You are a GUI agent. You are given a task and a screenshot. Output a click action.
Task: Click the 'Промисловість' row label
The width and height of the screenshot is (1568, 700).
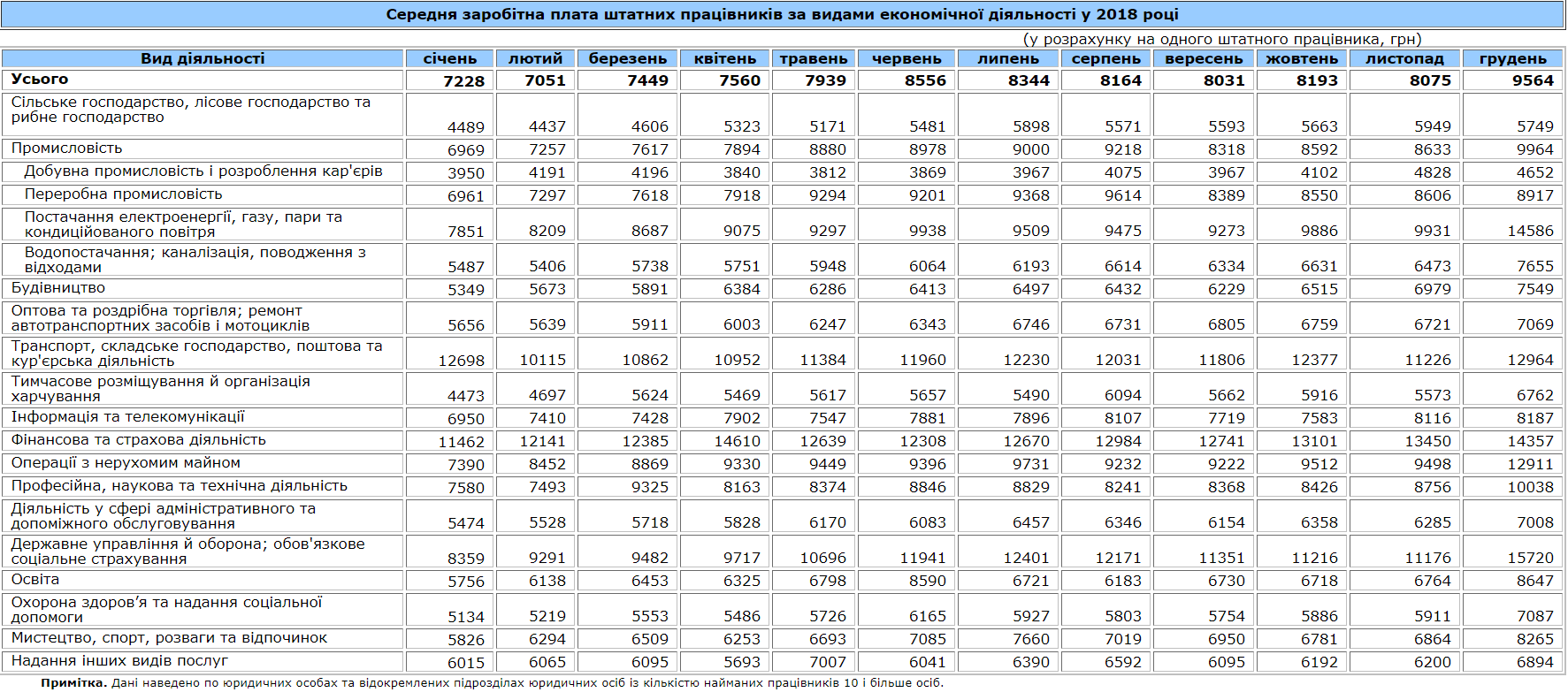(66, 148)
